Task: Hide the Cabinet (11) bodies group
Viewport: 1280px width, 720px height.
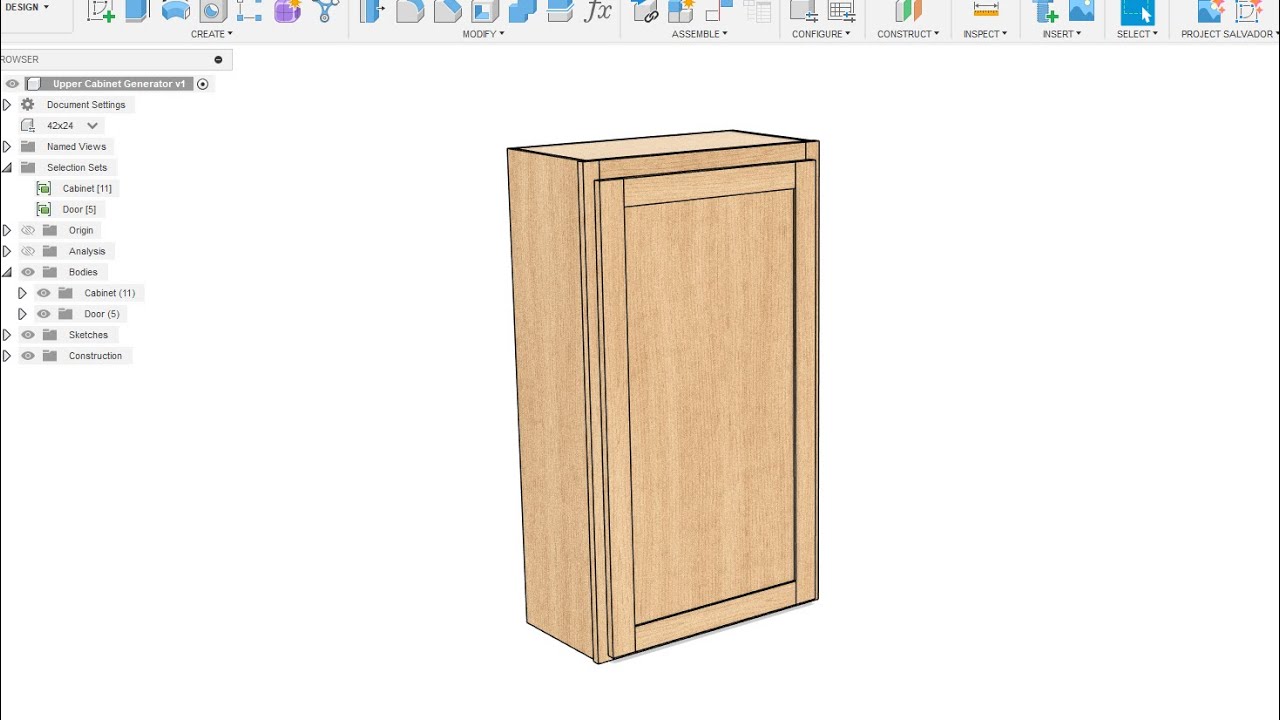Action: point(44,293)
